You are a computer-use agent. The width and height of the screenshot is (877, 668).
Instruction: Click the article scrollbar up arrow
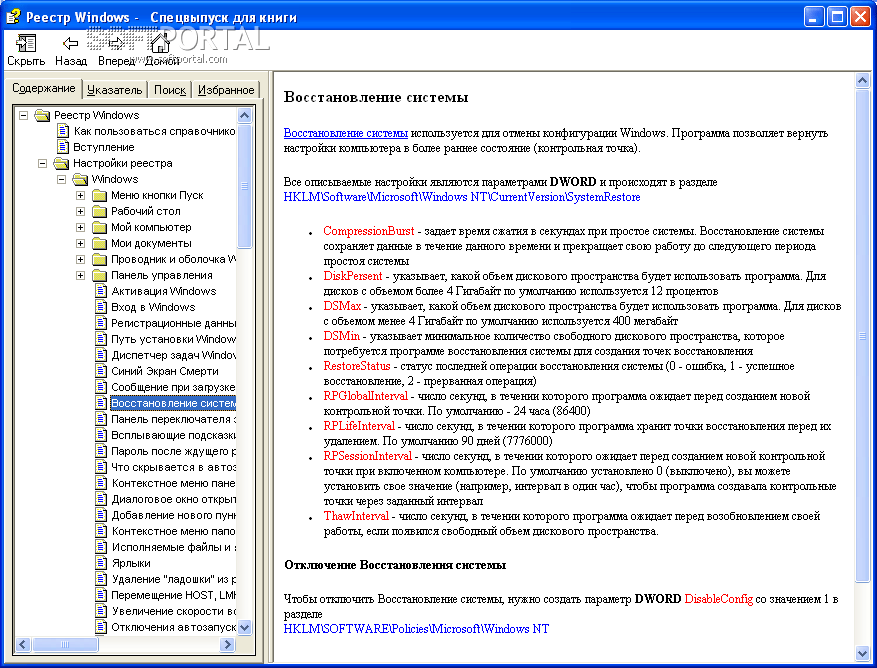(x=862, y=81)
